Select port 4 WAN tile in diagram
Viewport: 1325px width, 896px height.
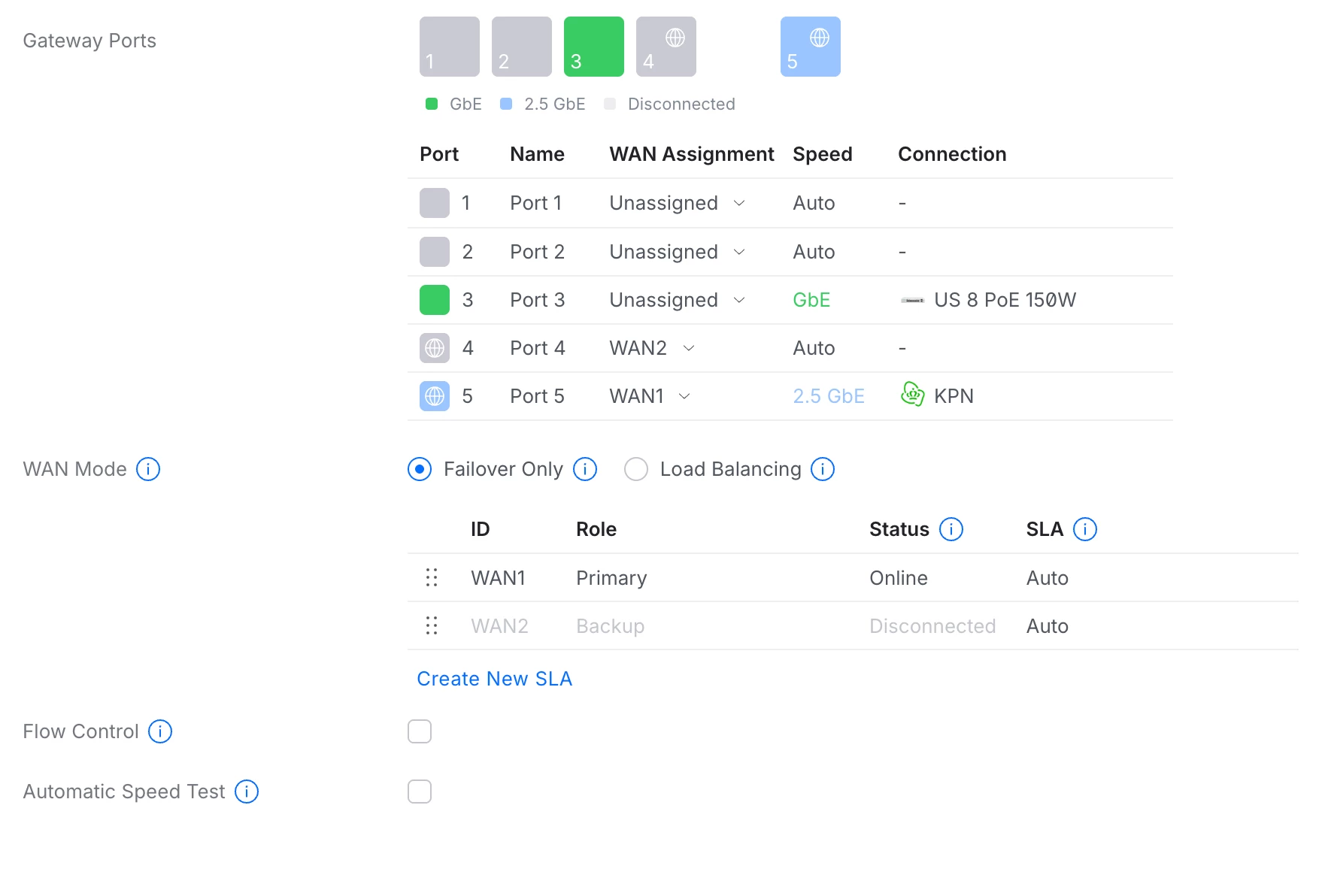[x=666, y=47]
